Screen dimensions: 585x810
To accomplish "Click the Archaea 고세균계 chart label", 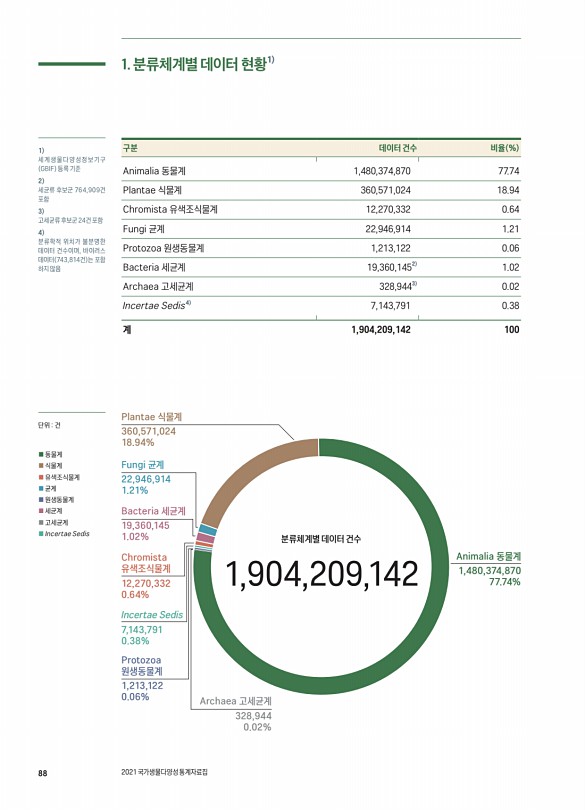I will [x=235, y=702].
